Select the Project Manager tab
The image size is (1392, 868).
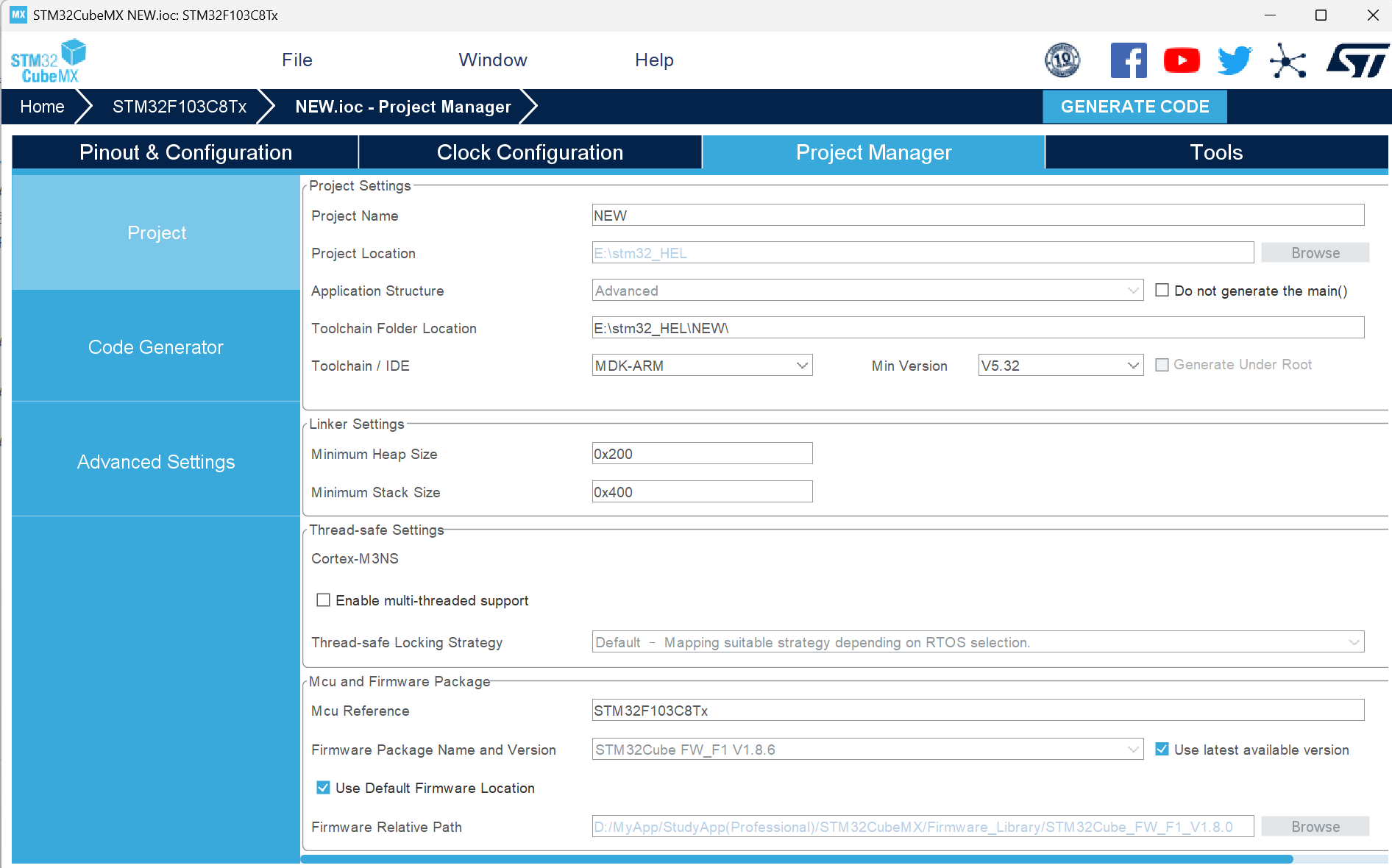pyautogui.click(x=873, y=152)
